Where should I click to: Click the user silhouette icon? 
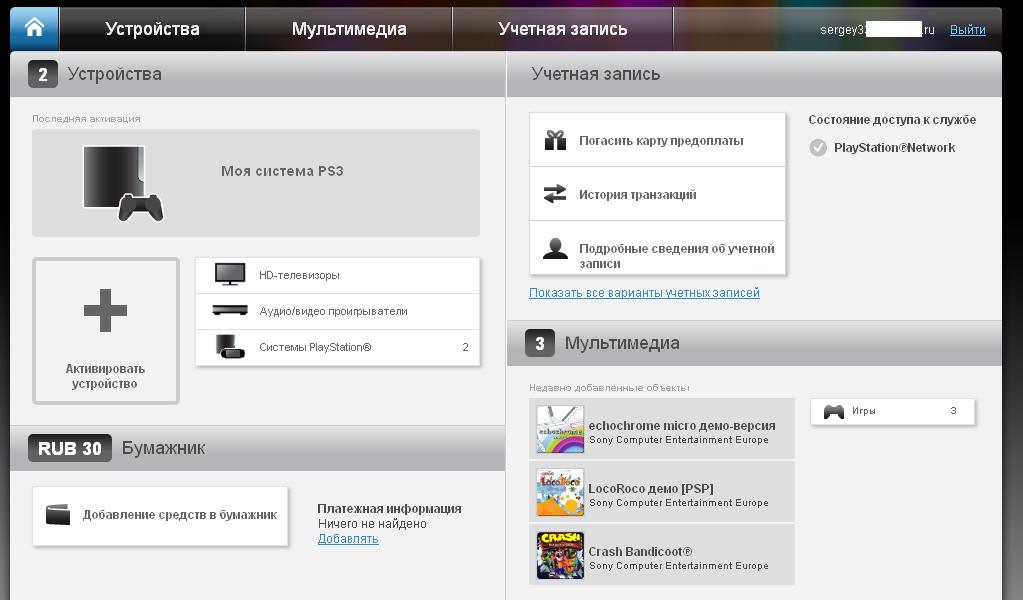[x=555, y=248]
